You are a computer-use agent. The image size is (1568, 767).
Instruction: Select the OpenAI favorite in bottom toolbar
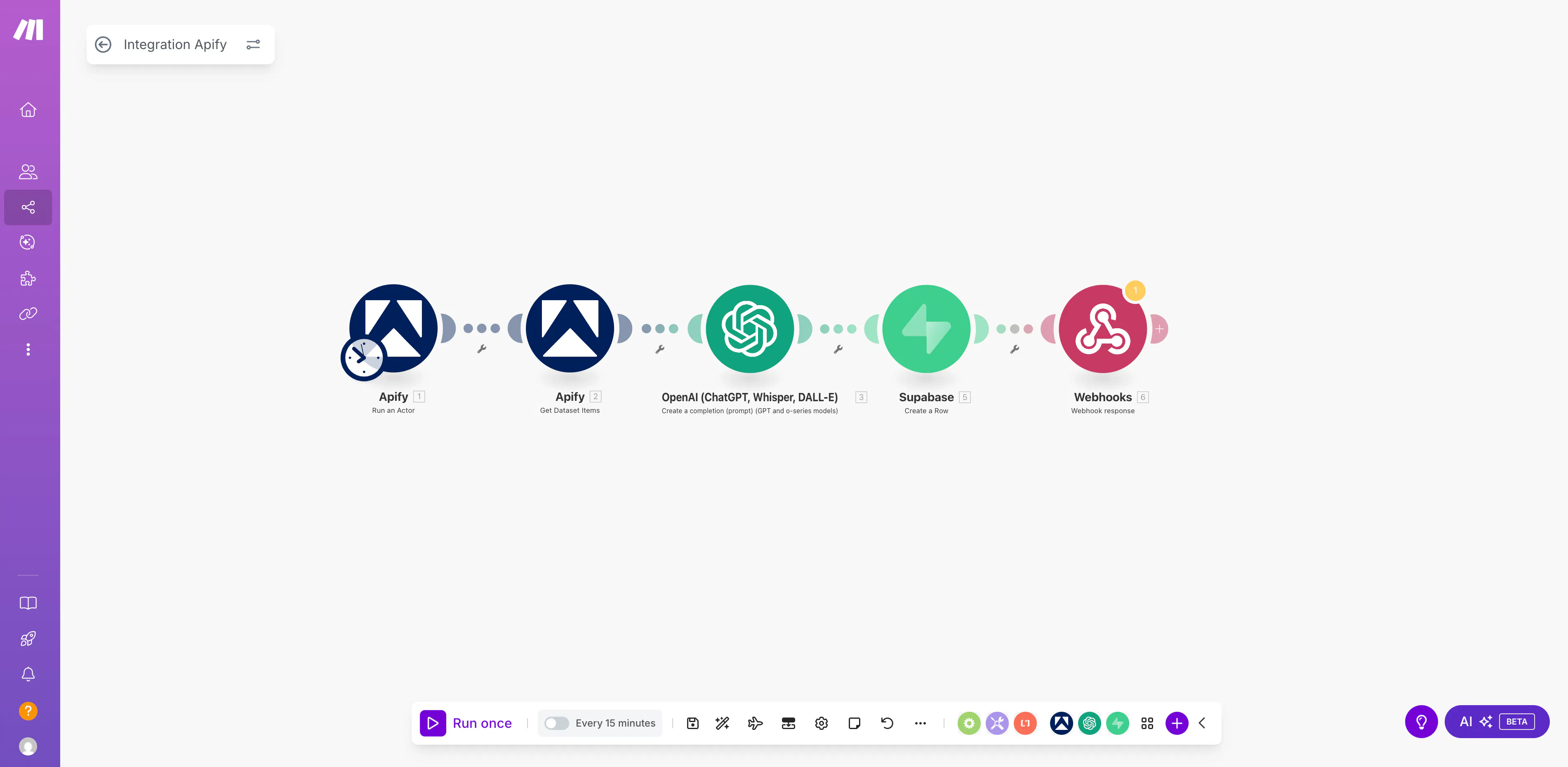pyautogui.click(x=1090, y=723)
